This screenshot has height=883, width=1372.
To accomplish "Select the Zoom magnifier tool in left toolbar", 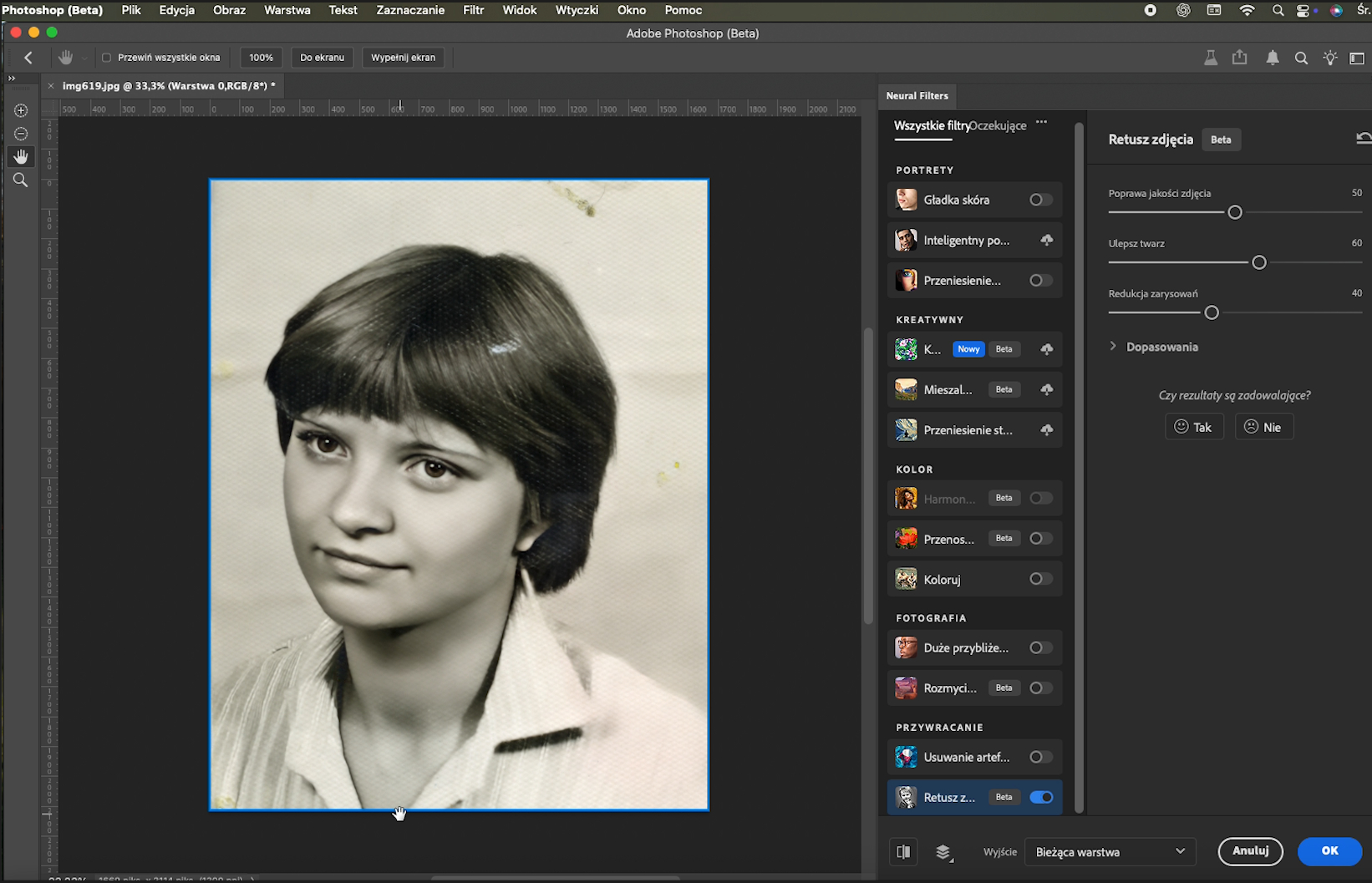I will [20, 180].
